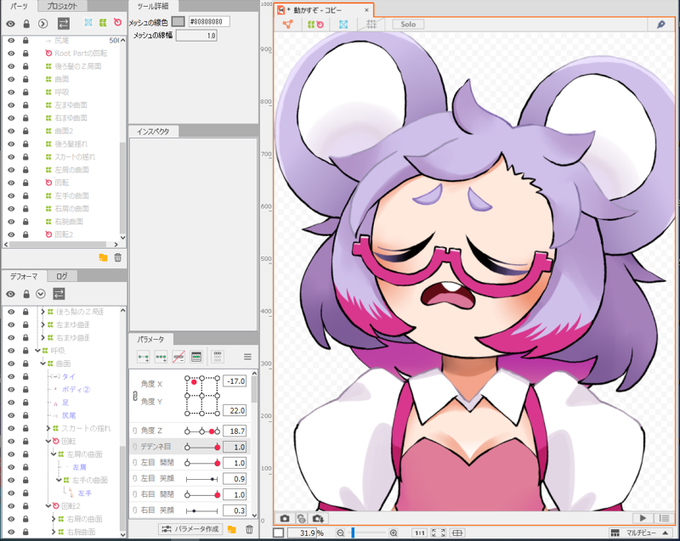Click the vertex display icon in canvas toolbar

tap(288, 24)
